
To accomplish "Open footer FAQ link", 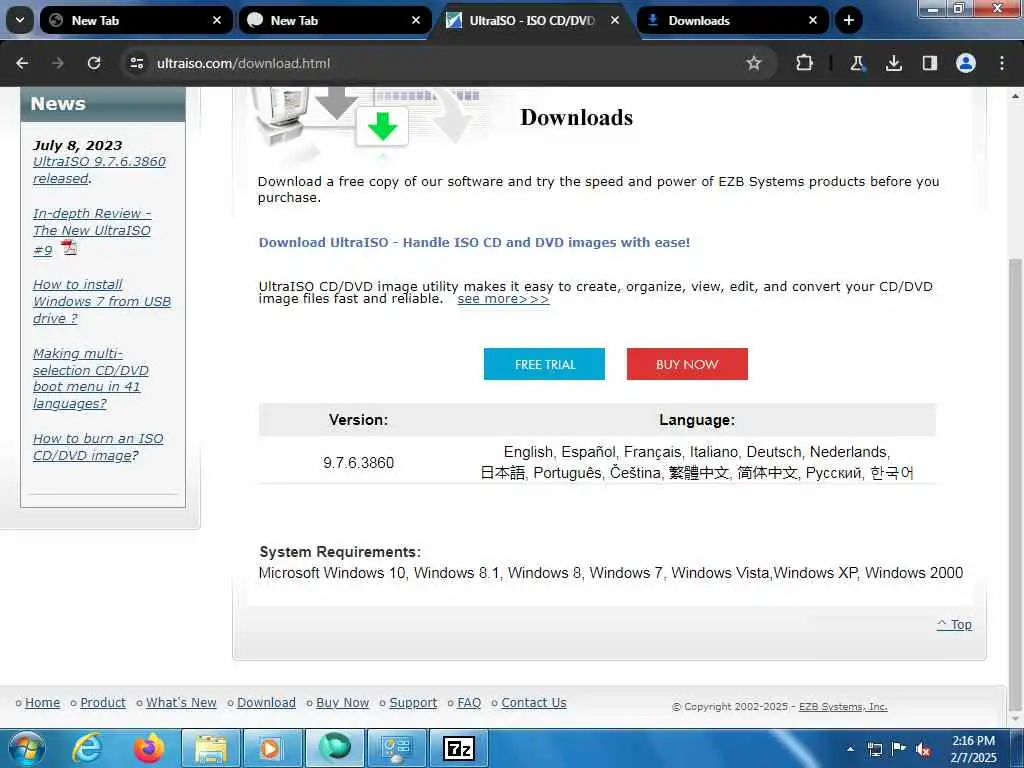I will tap(469, 703).
